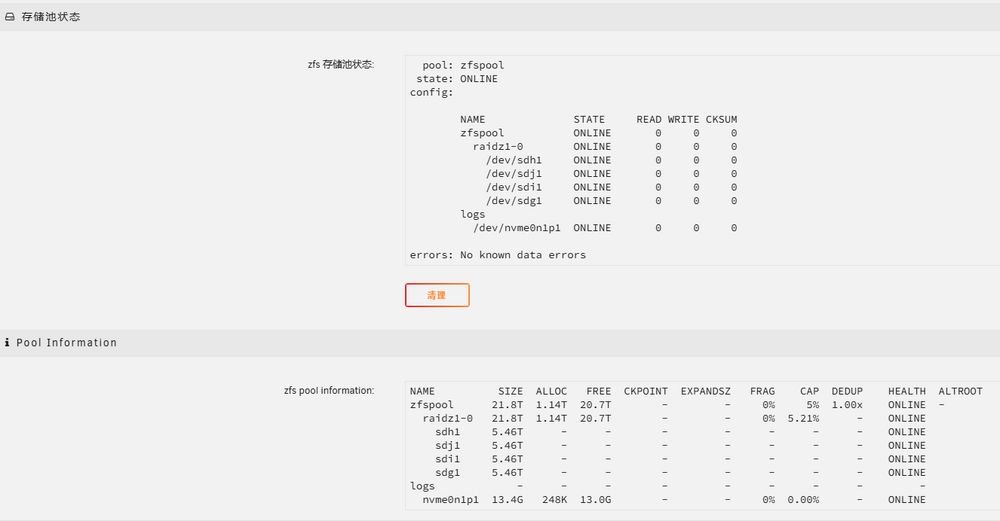Click the ALTROOT column header
Screen dimensions: 1000x521
pyautogui.click(x=960, y=391)
